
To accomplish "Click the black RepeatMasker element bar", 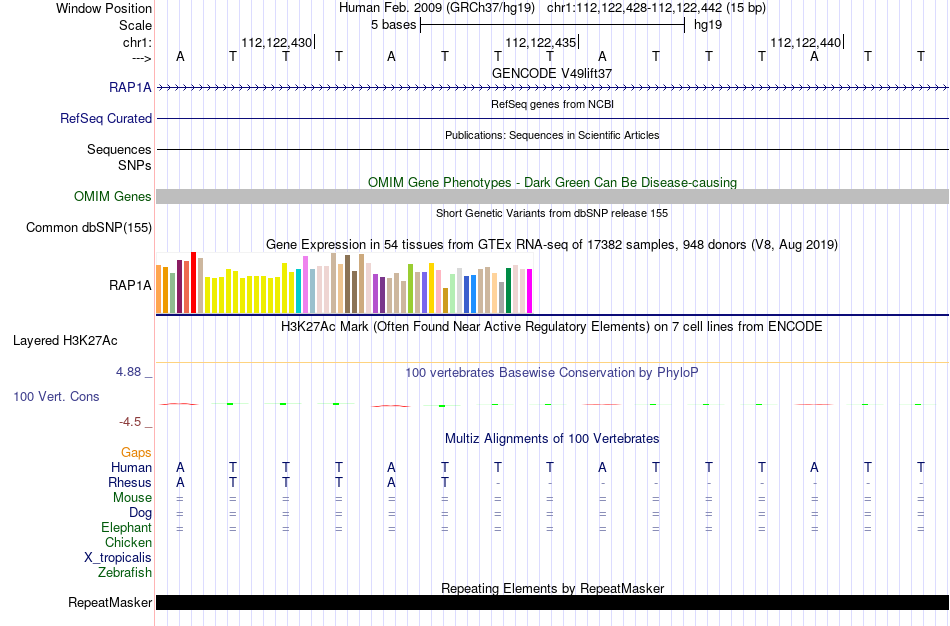I will click(553, 602).
